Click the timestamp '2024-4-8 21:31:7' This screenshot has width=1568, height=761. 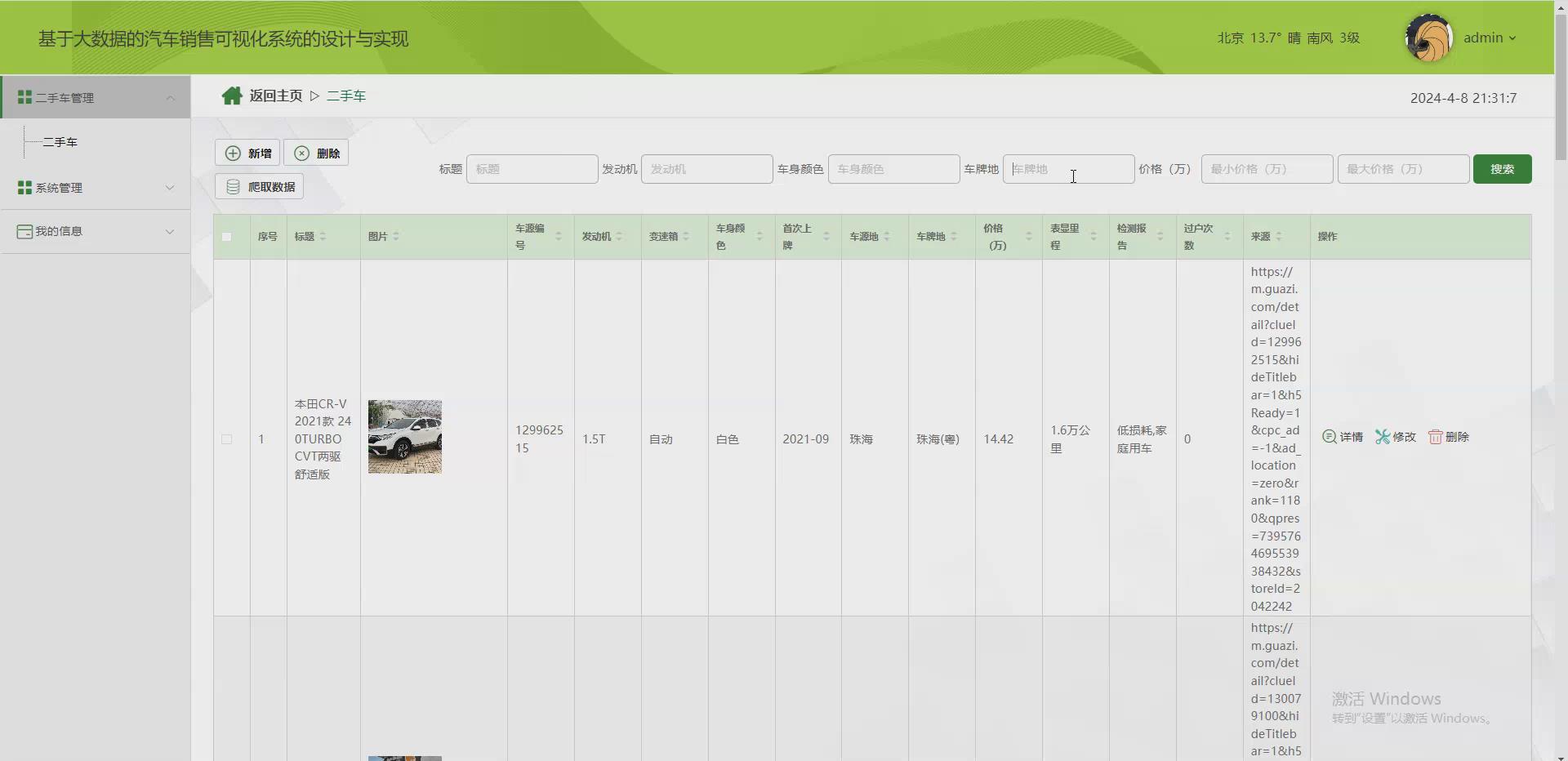1463,98
